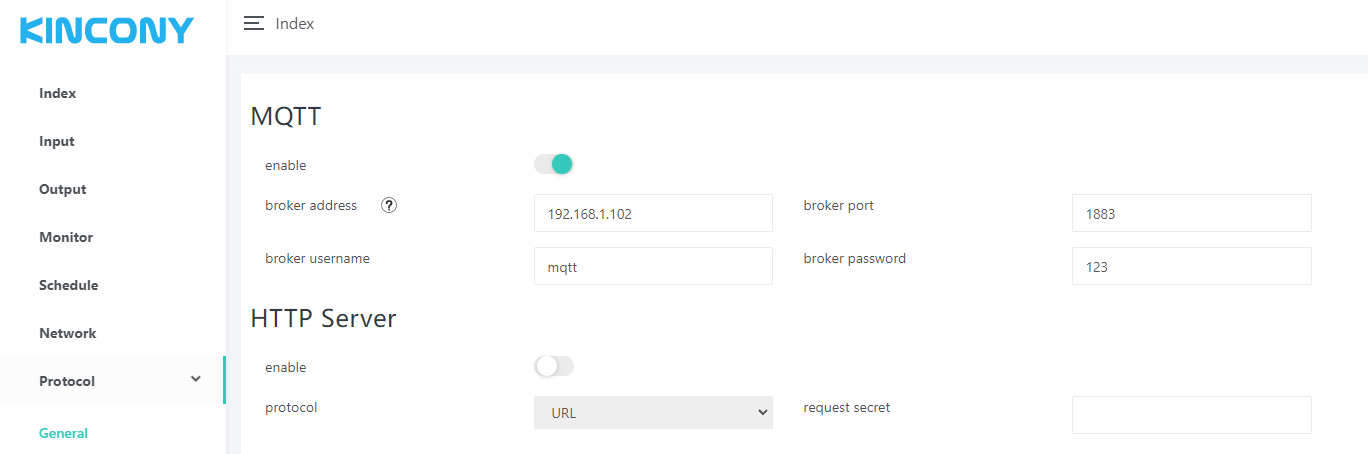Screen dimensions: 1368x454
Task: Open the HTTP protocol URL dropdown
Action: click(653, 412)
